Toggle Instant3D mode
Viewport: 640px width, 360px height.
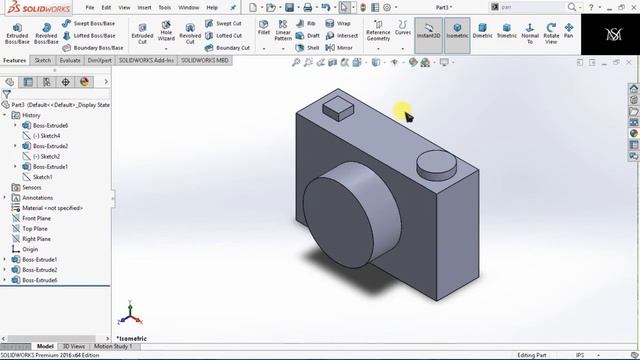click(429, 35)
